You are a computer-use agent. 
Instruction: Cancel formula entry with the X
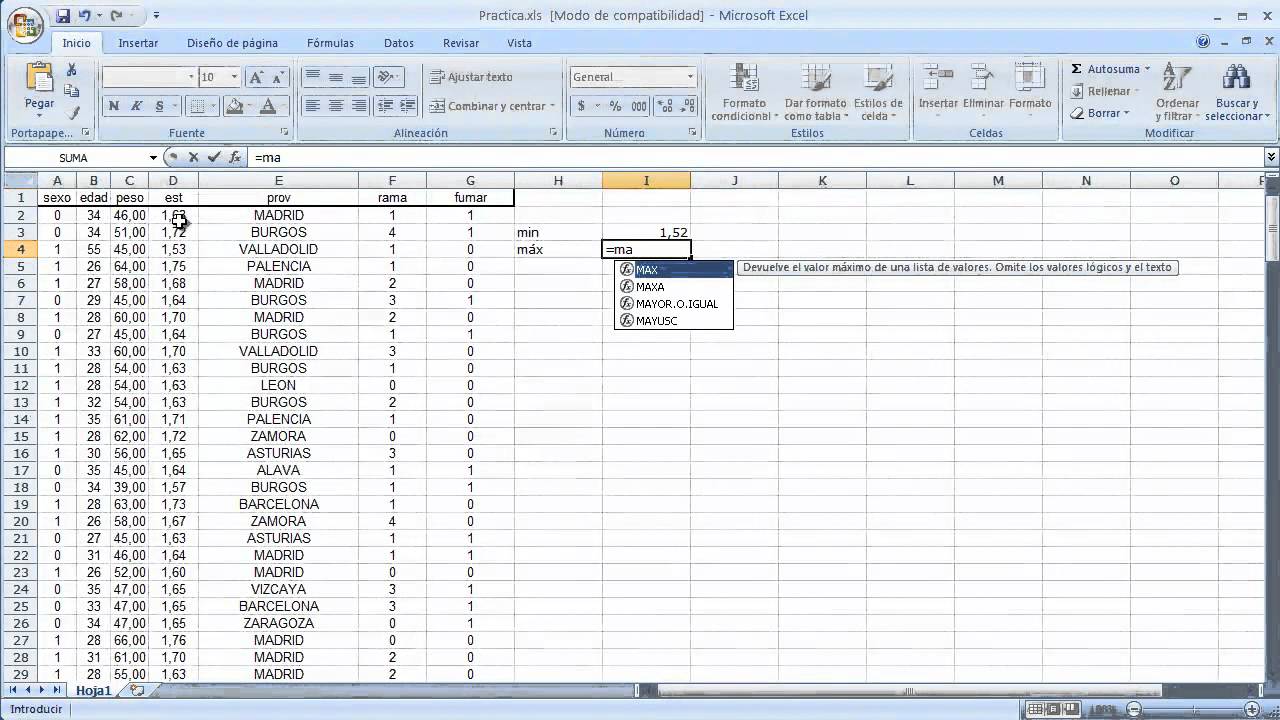pyautogui.click(x=193, y=157)
